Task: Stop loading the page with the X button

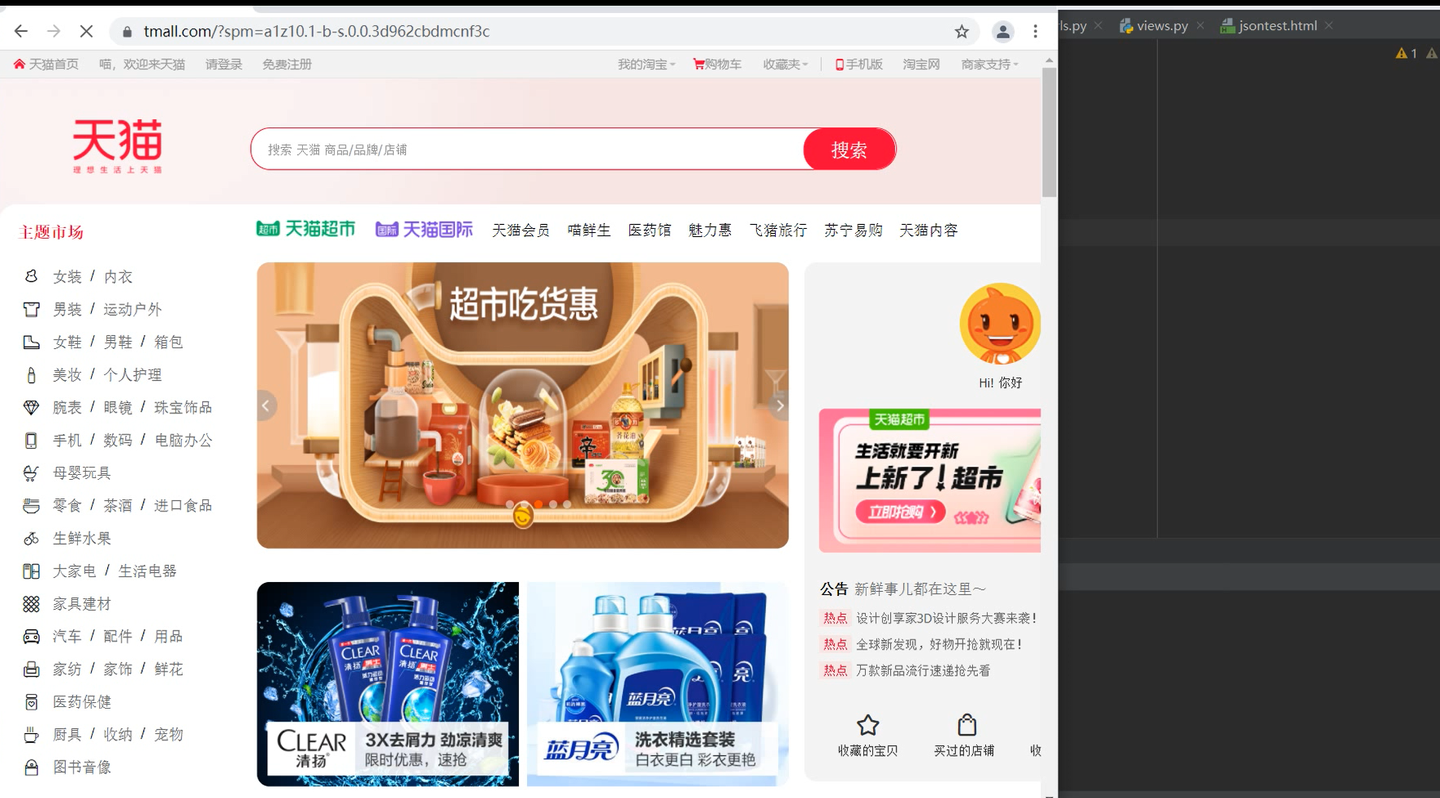Action: point(86,31)
